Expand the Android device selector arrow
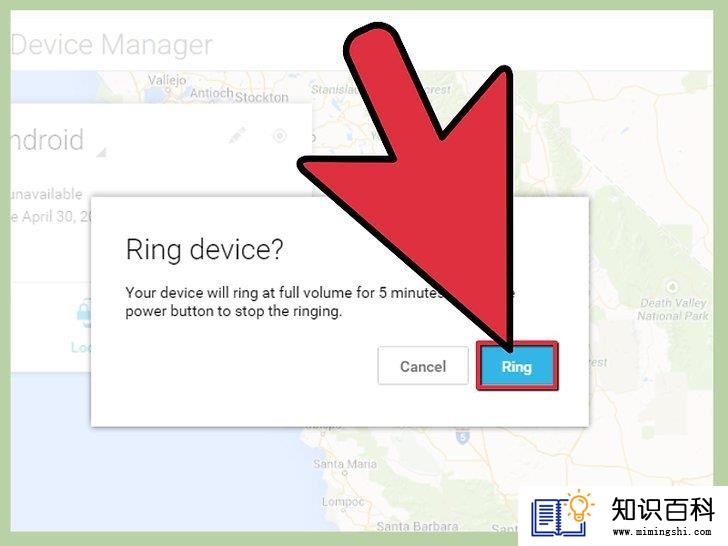The image size is (728, 546). pyautogui.click(x=101, y=152)
